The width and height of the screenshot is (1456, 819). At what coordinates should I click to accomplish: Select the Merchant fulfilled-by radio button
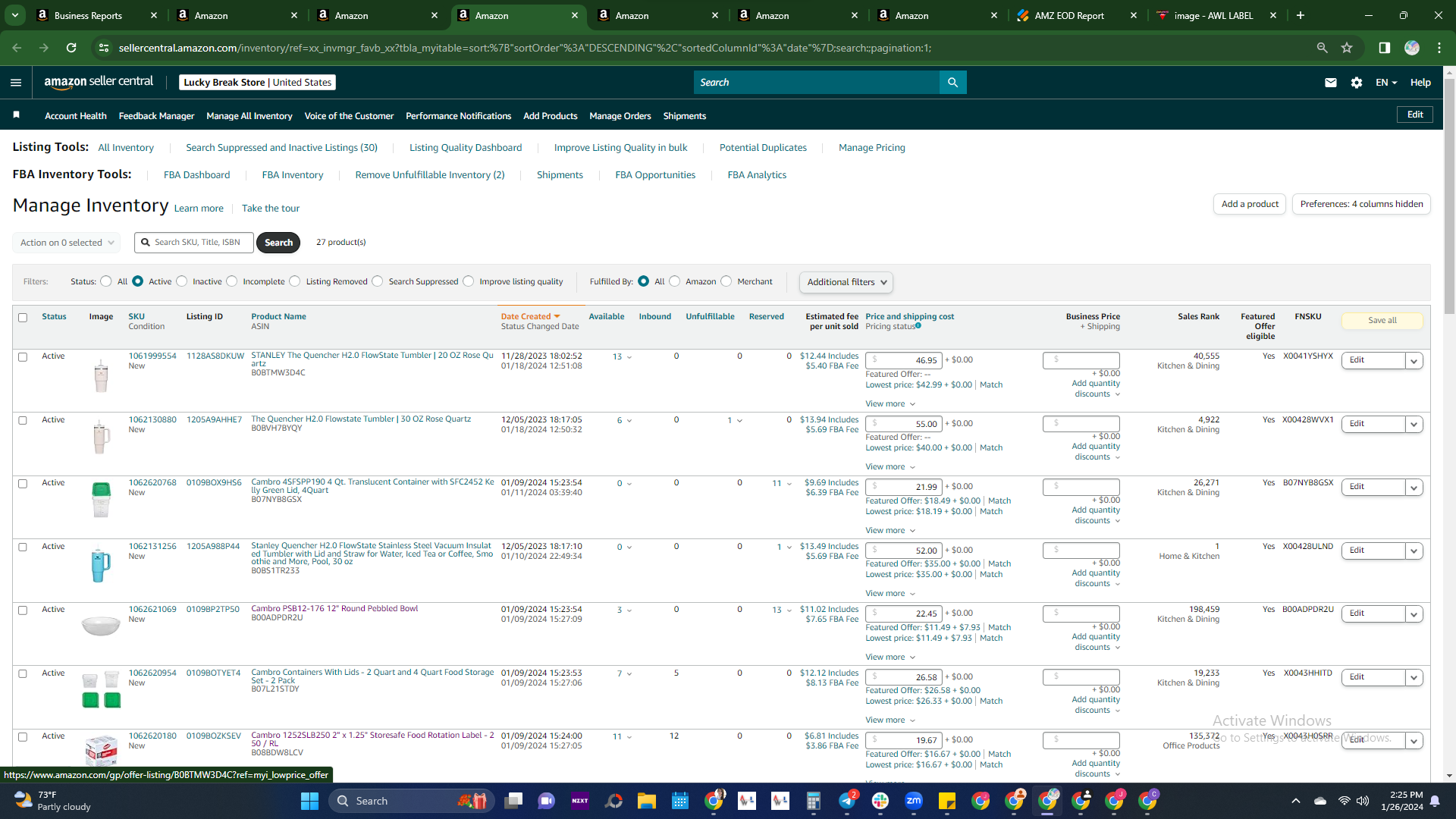pos(726,281)
